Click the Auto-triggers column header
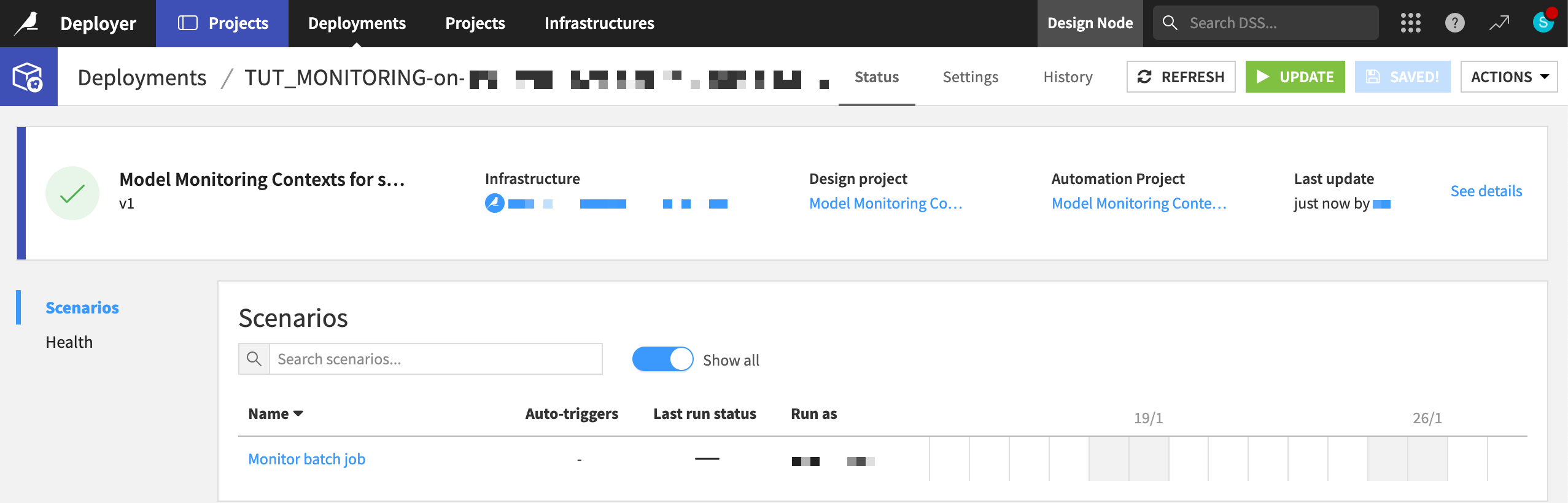The height and width of the screenshot is (503, 1568). [572, 413]
